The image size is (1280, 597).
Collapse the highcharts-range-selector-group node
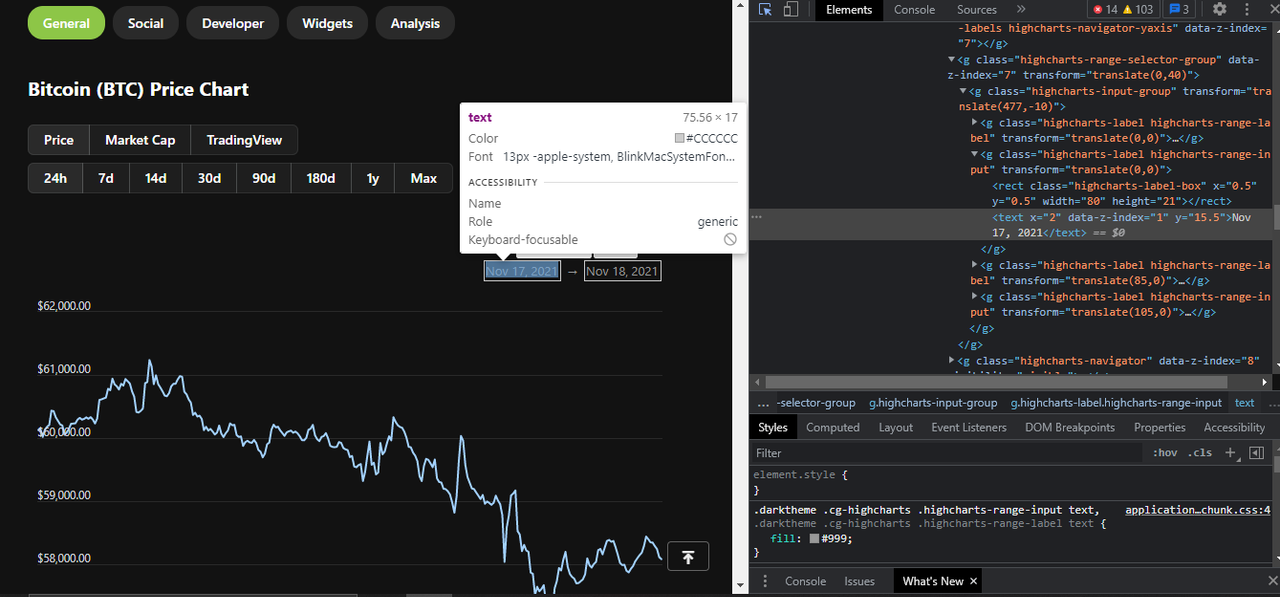[x=951, y=60]
